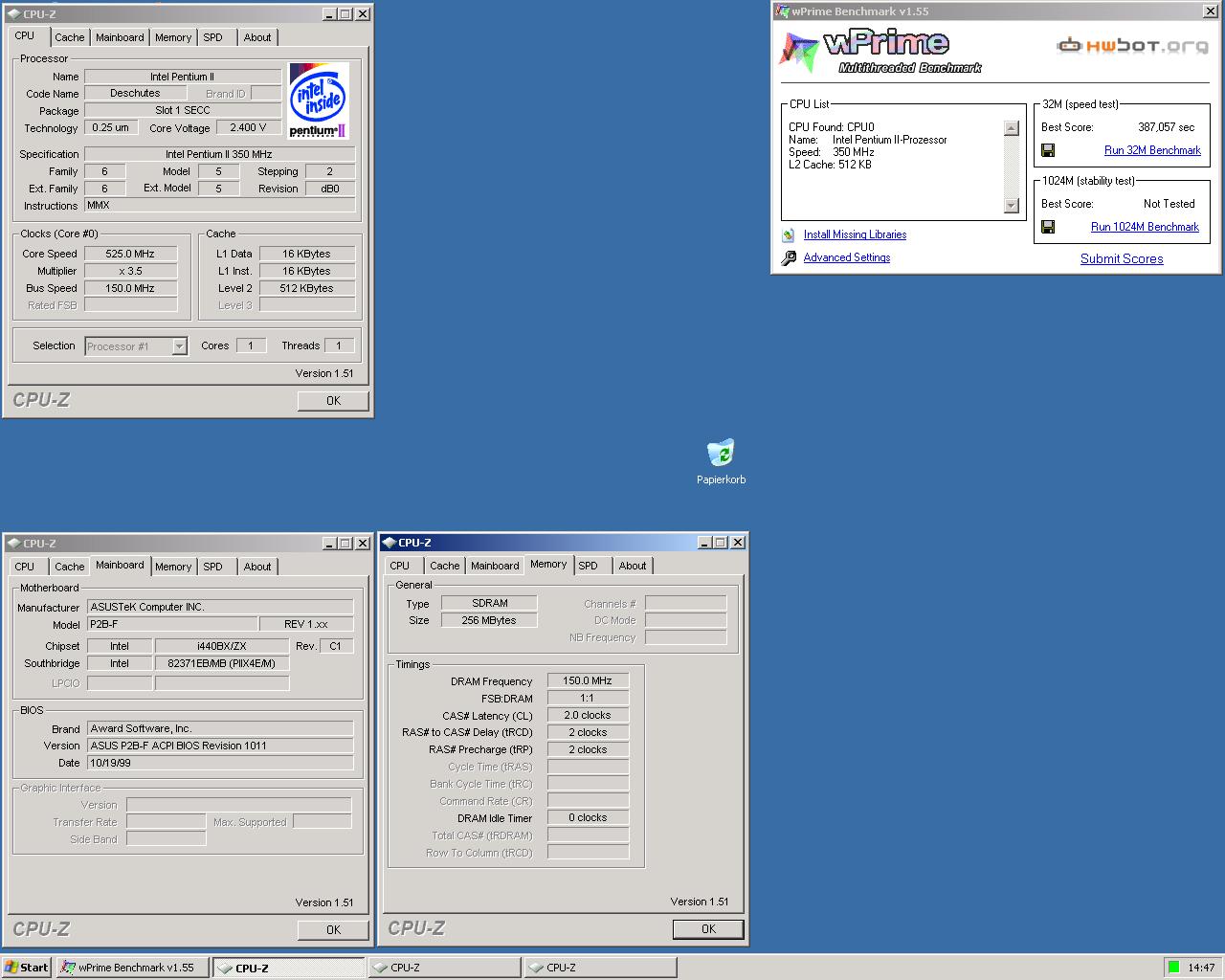Click the Specification Intel Pentium II 350 MHz field
The width and height of the screenshot is (1225, 980).
[219, 154]
